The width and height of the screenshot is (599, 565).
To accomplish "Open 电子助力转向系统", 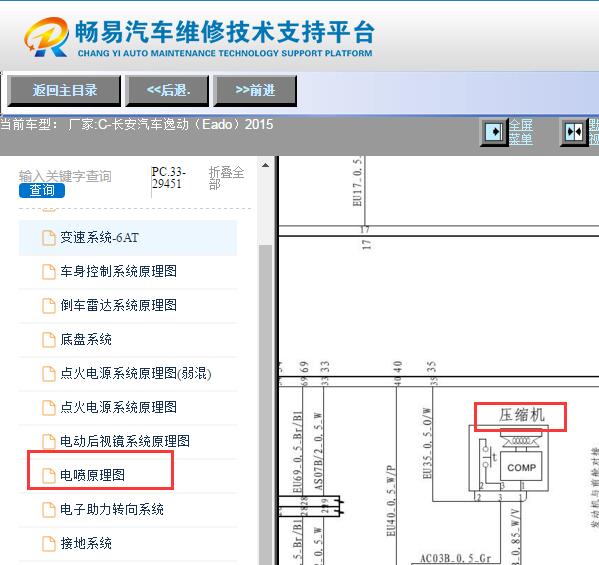I will 112,509.
